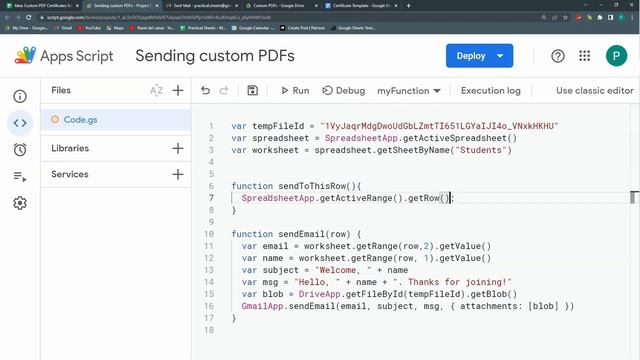Click line number 7 in gutter

211,198
